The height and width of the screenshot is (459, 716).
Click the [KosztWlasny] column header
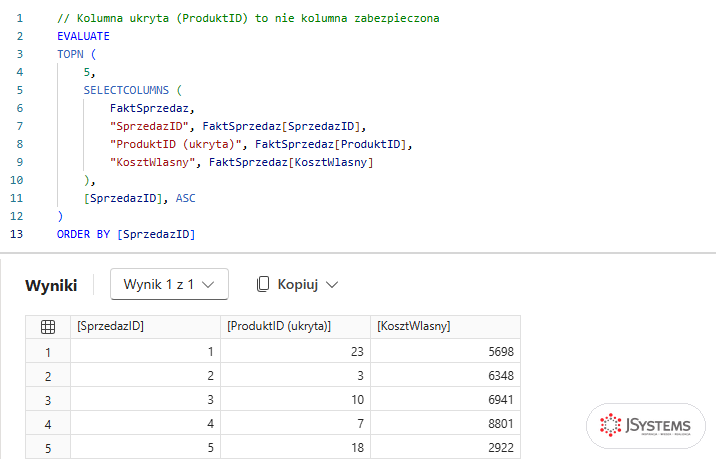[445, 327]
